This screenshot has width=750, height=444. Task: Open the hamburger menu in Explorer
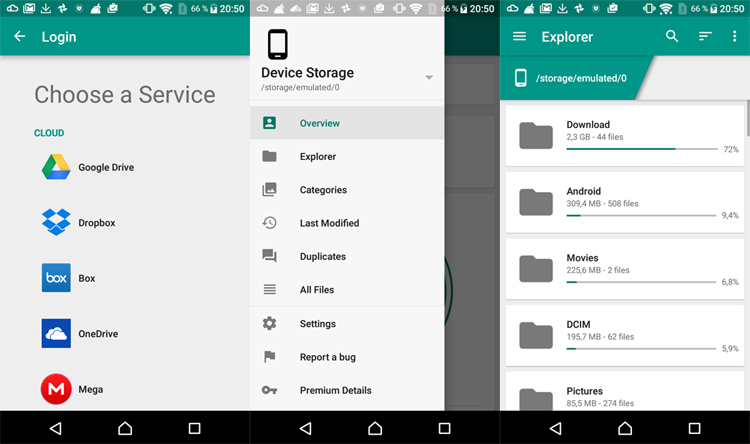tap(519, 36)
